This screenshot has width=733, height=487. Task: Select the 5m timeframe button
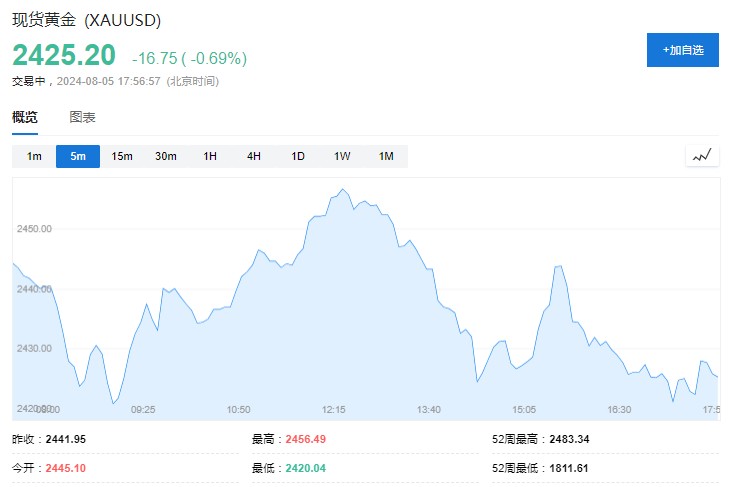(78, 156)
